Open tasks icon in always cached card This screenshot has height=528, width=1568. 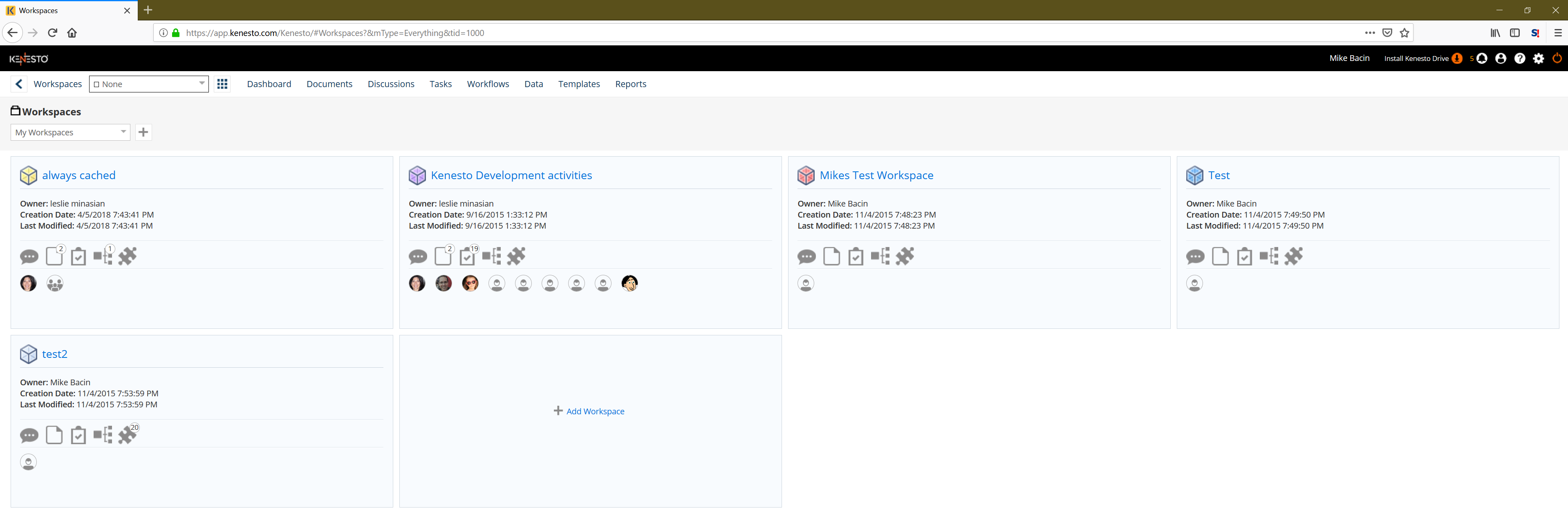[78, 256]
